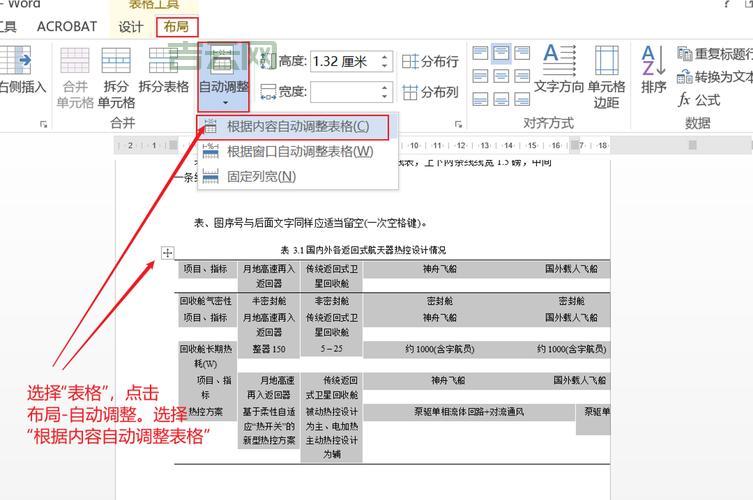
Task: Click fx 公式 formula button
Action: pos(699,100)
